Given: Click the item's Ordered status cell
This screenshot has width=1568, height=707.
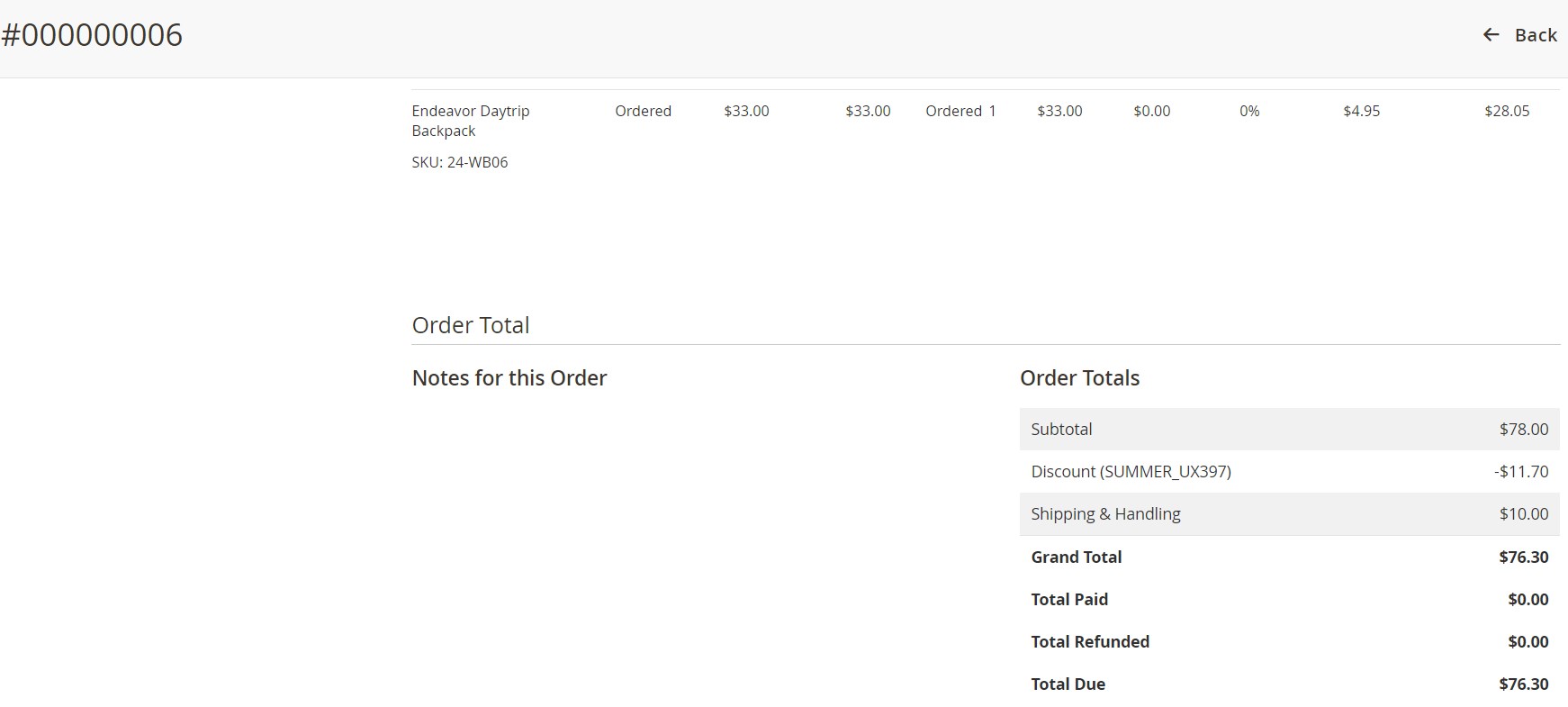Looking at the screenshot, I should pyautogui.click(x=643, y=111).
